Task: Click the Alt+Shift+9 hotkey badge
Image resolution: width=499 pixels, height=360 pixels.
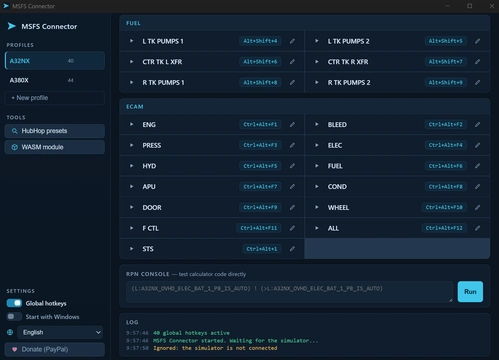Action: (446, 82)
